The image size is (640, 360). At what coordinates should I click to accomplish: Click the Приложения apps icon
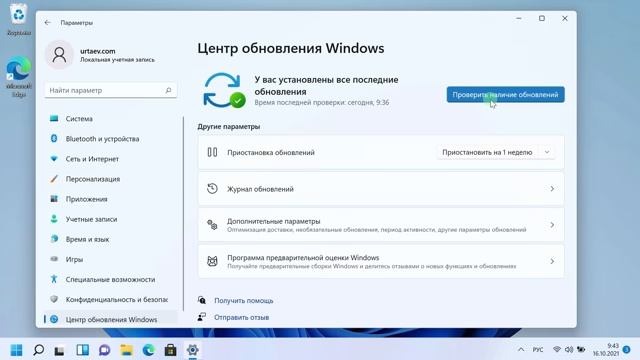point(54,199)
